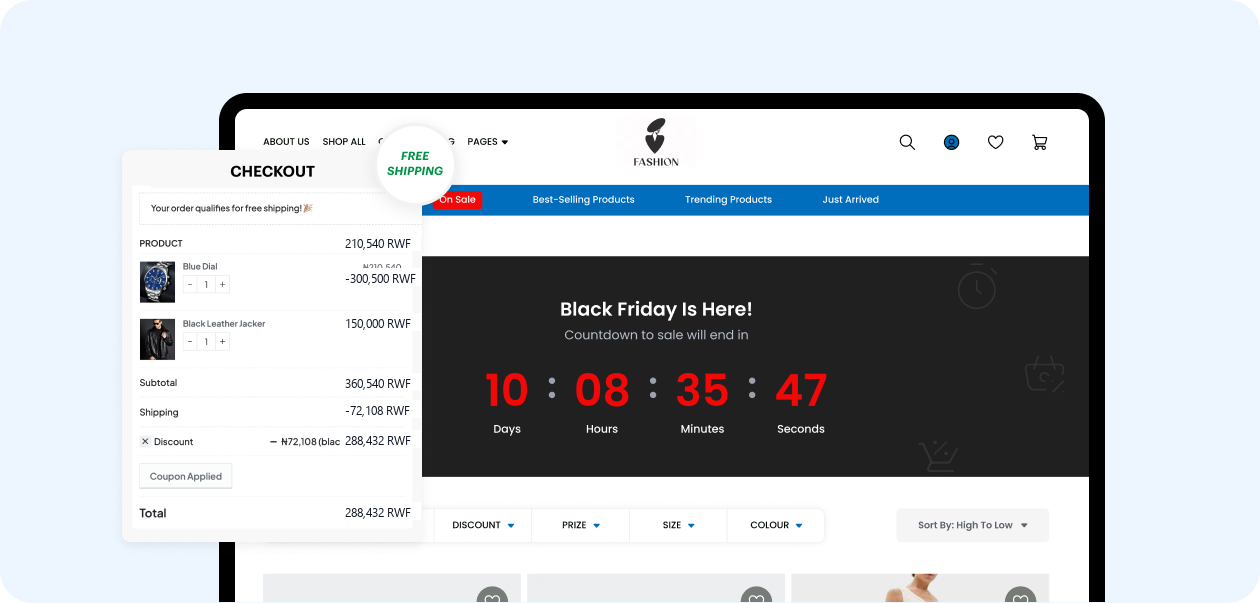The image size is (1260, 603).
Task: Click the Black Leather Jacket price 150,000 RWF
Action: 378,324
